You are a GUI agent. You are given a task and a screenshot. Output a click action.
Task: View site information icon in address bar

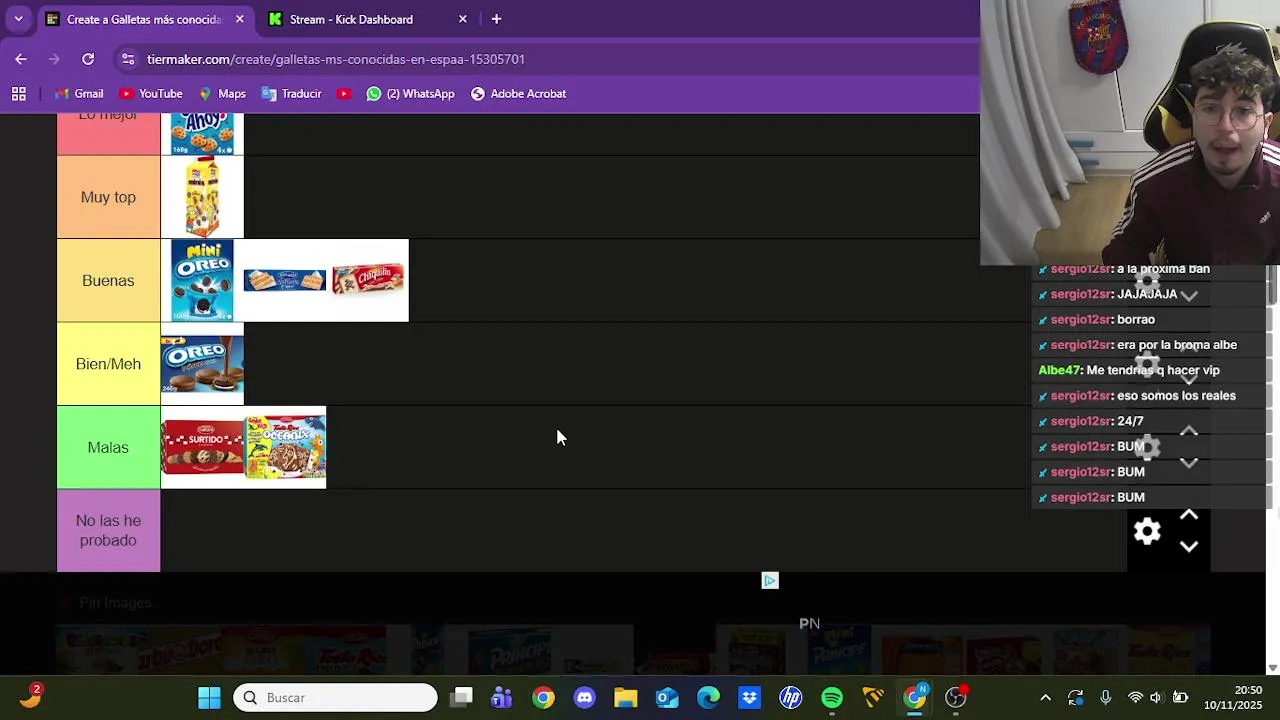(x=128, y=59)
